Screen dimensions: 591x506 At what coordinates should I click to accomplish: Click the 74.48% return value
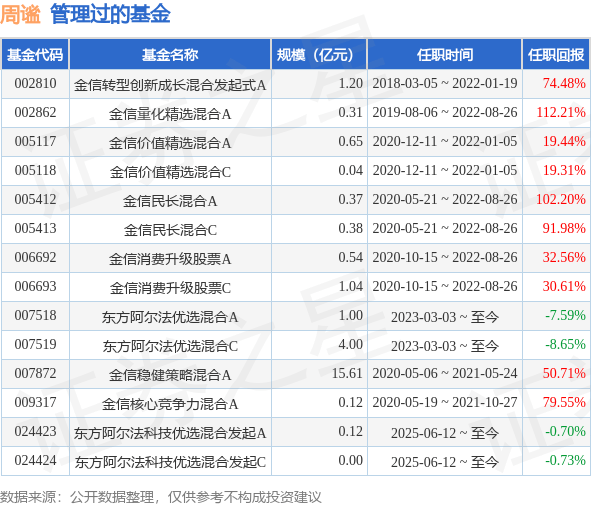point(564,83)
